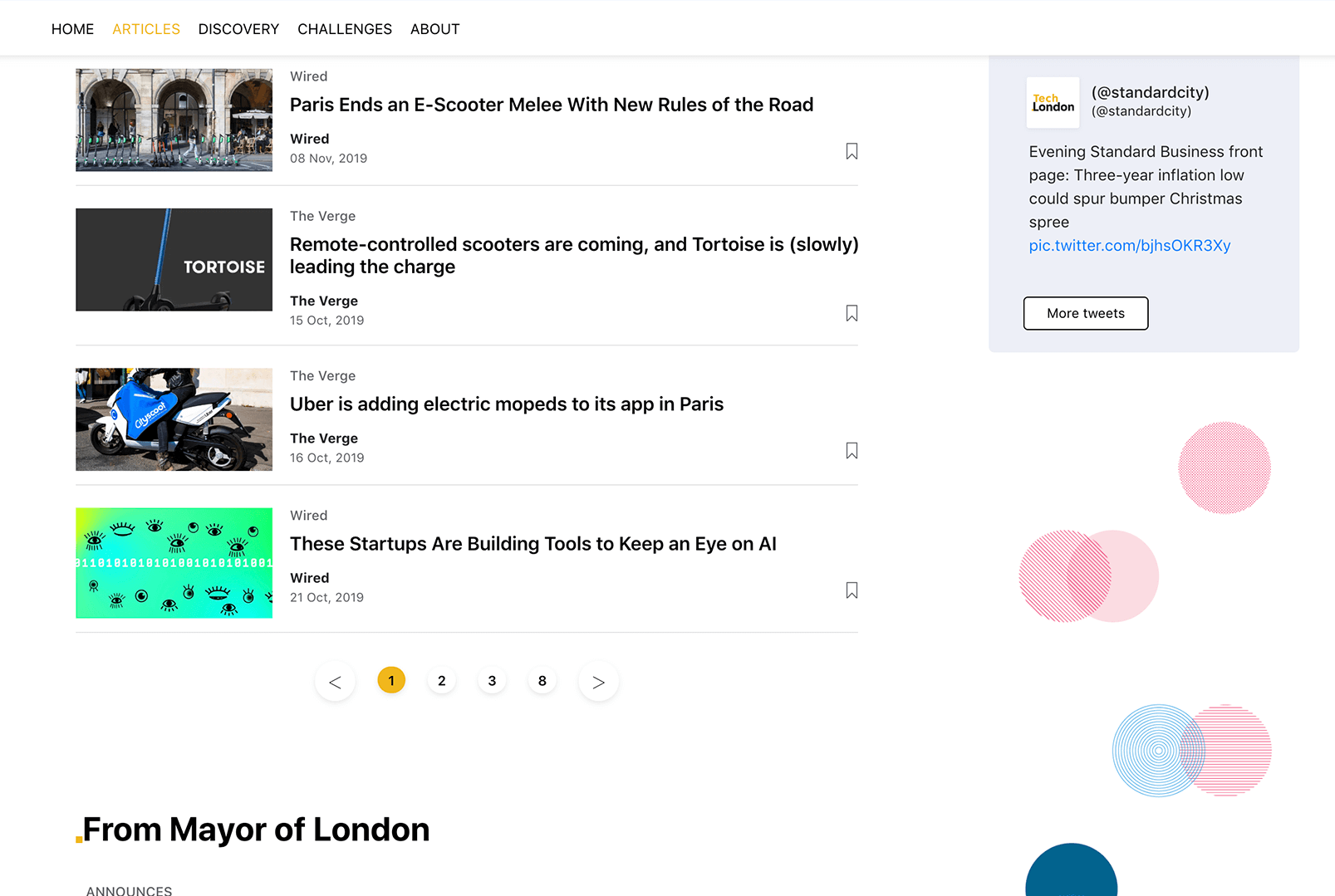The image size is (1335, 896).
Task: Open the HOME menu item
Action: pos(72,29)
